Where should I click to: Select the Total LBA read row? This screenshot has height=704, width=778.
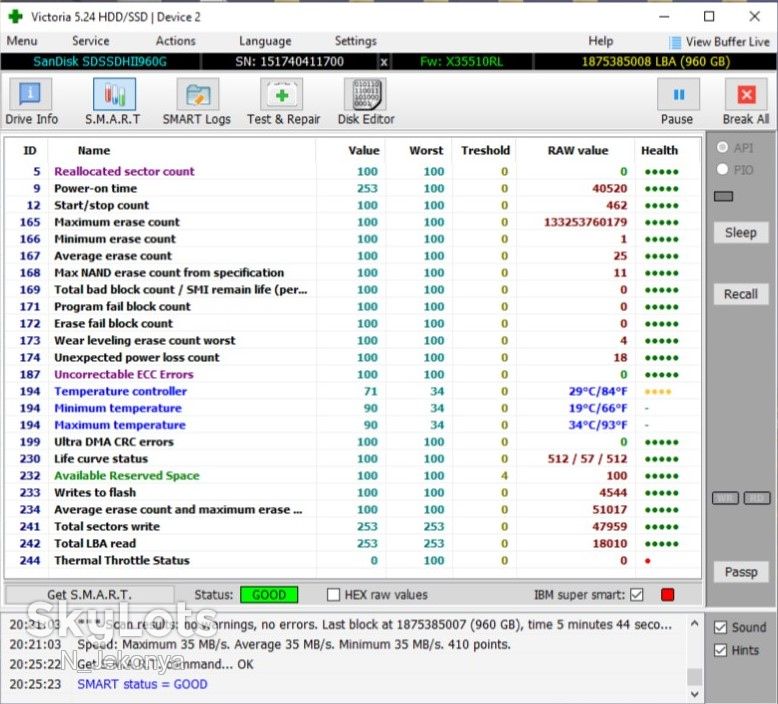[x=352, y=544]
